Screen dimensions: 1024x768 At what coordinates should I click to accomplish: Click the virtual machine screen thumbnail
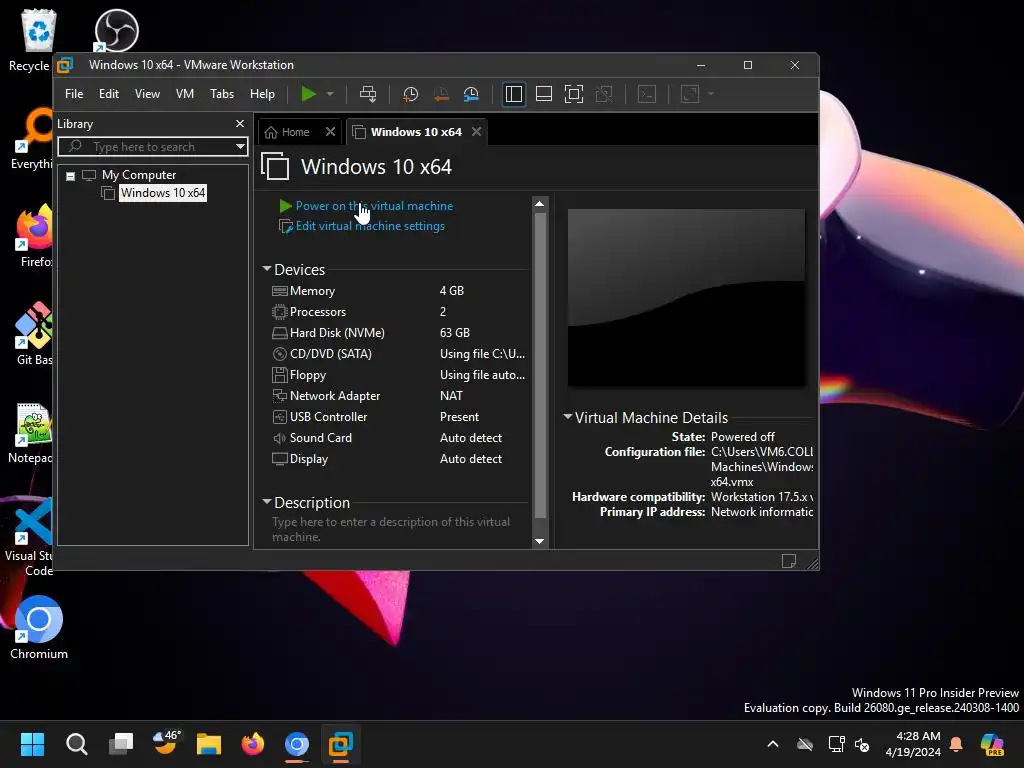point(686,298)
